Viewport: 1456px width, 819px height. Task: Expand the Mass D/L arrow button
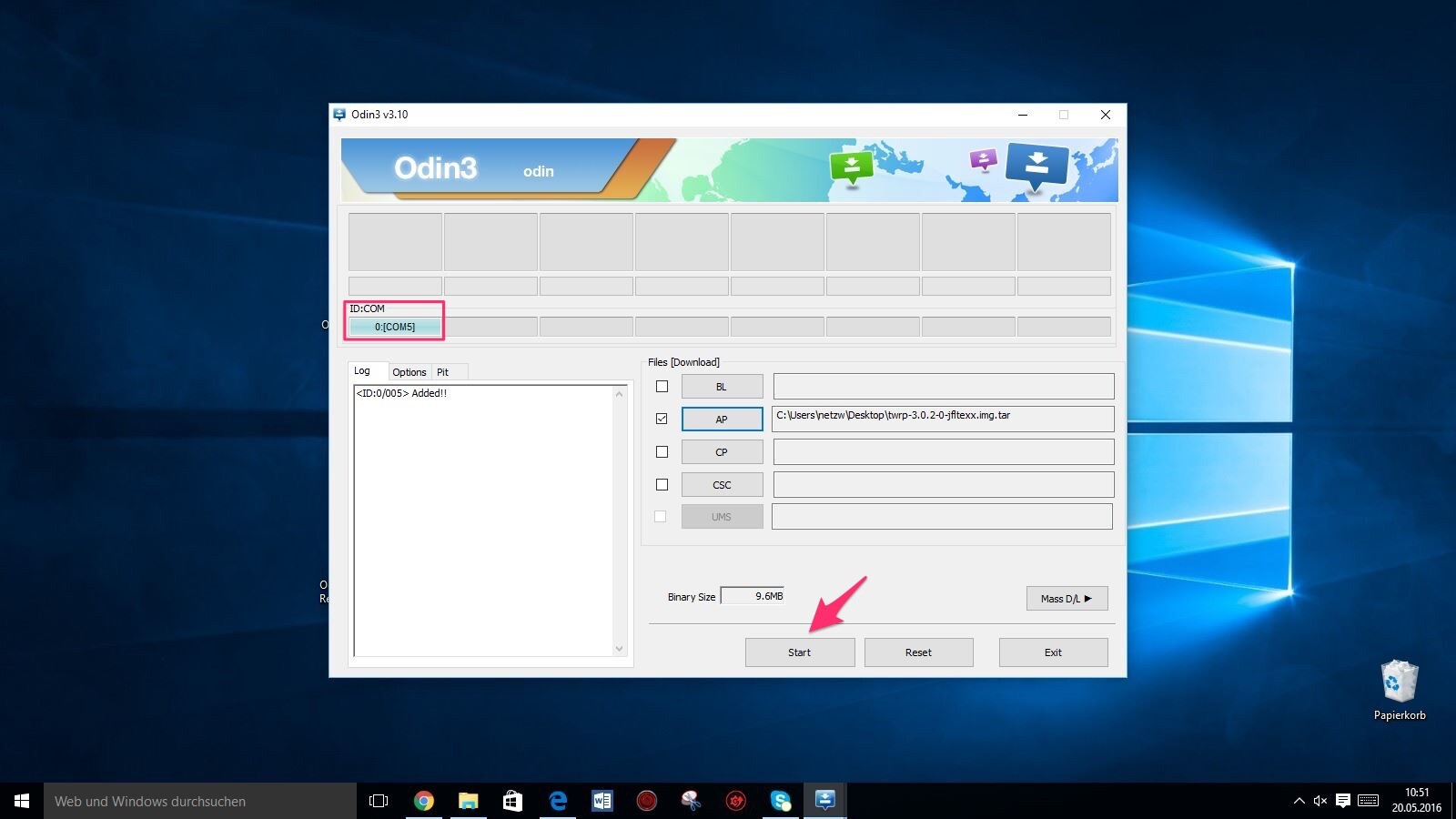pos(1067,599)
